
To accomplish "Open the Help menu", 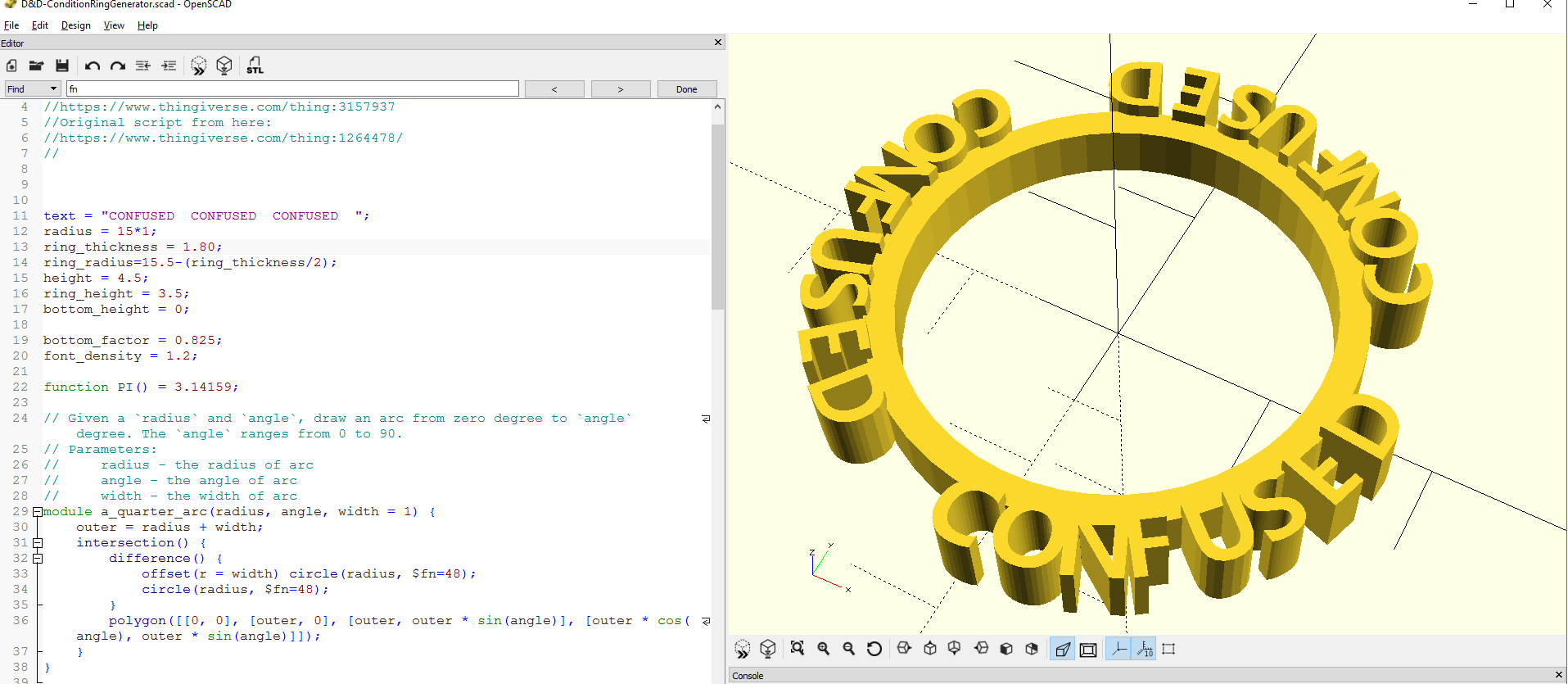I will pyautogui.click(x=147, y=25).
